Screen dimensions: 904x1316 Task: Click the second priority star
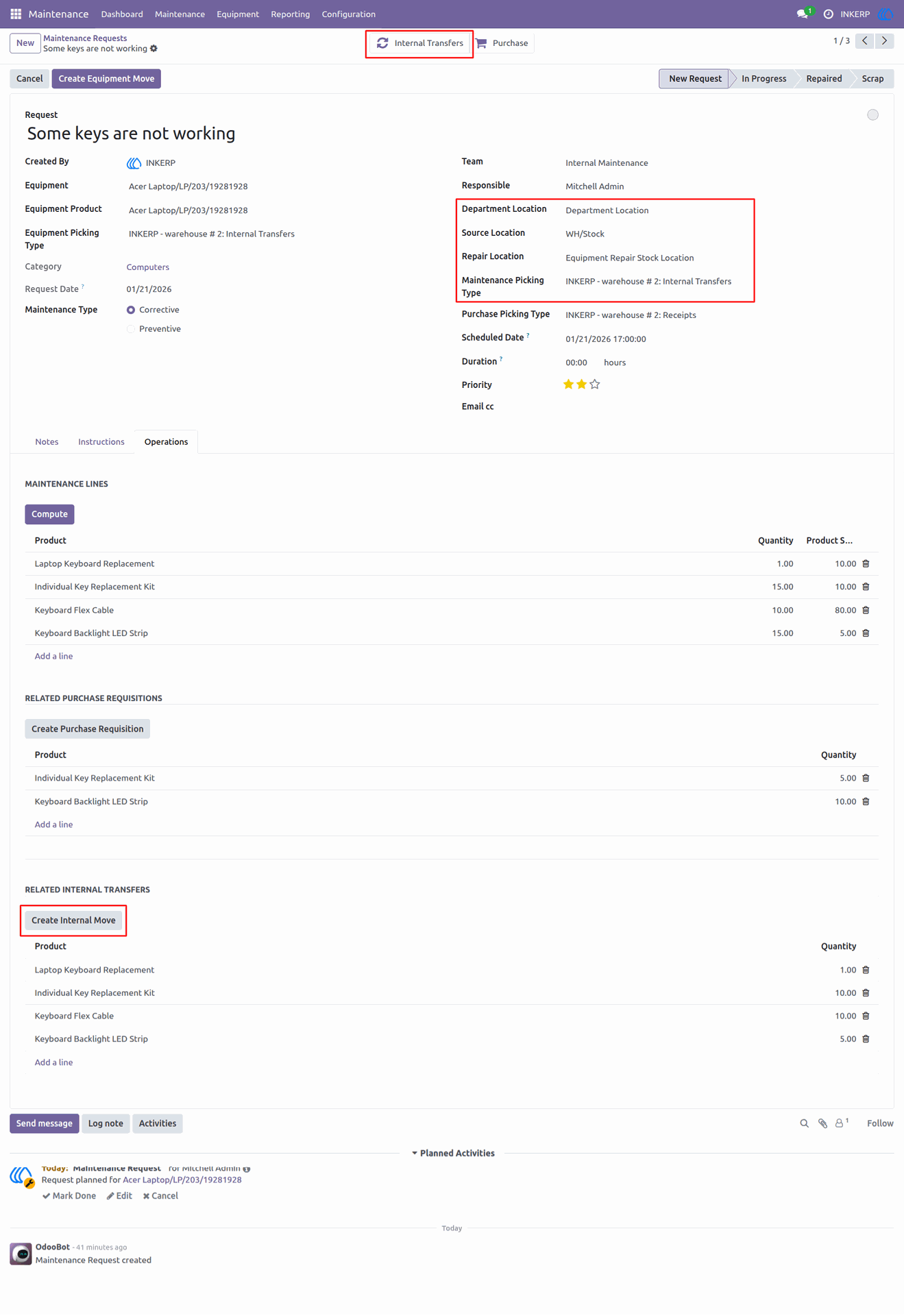[581, 385]
